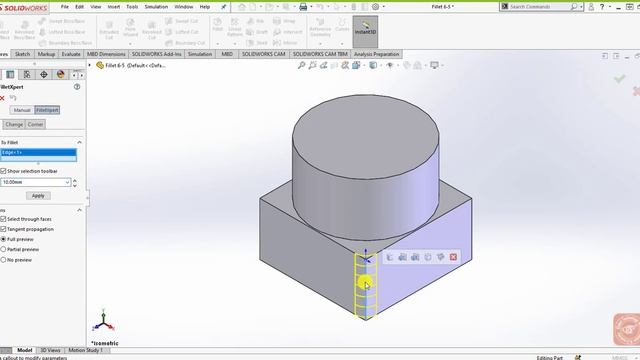The height and width of the screenshot is (360, 640).
Task: Open the File menu
Action: point(64,7)
